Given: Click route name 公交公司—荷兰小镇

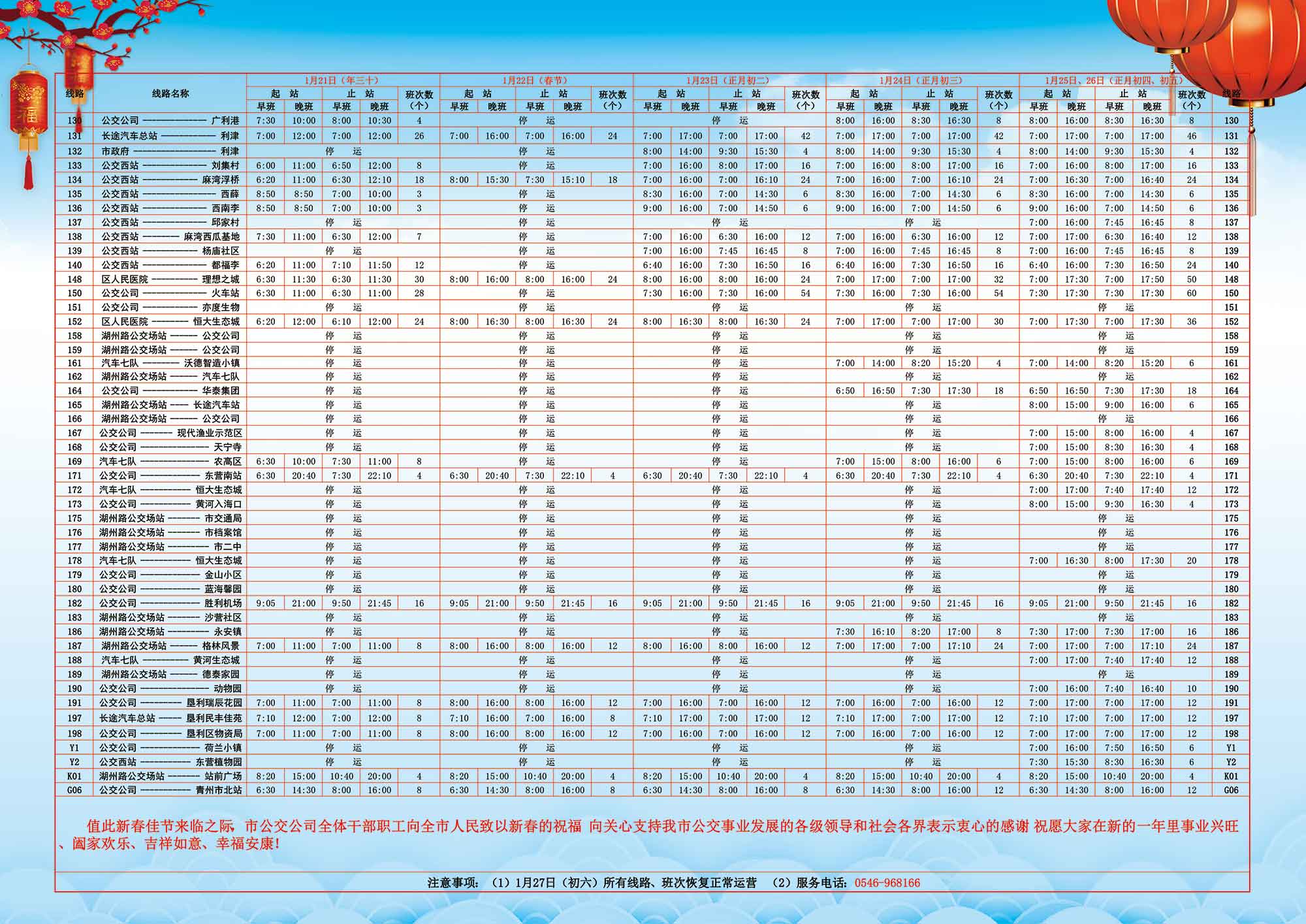Looking at the screenshot, I should tap(170, 748).
